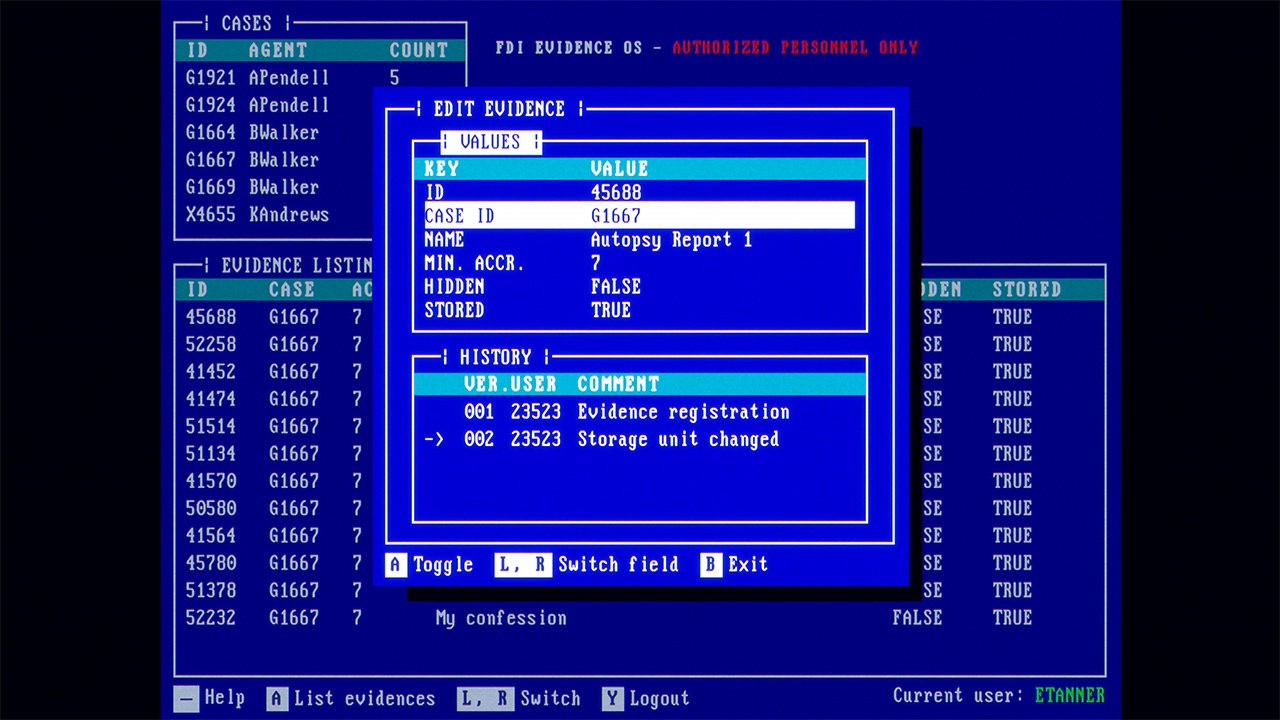Image resolution: width=1280 pixels, height=720 pixels.
Task: Expand the CASES panel
Action: point(246,23)
